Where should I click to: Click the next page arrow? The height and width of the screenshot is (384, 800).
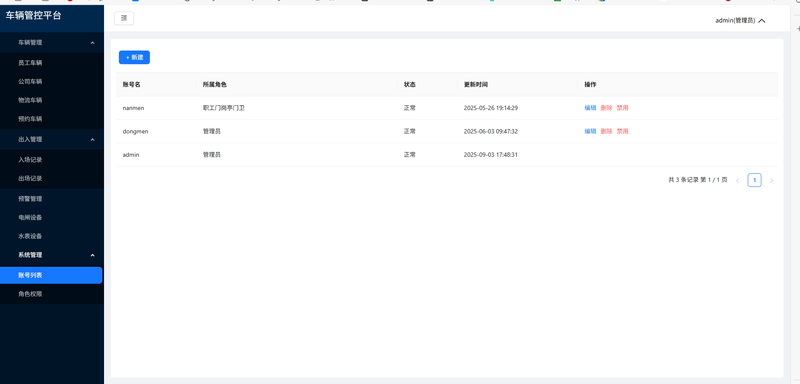coord(771,181)
